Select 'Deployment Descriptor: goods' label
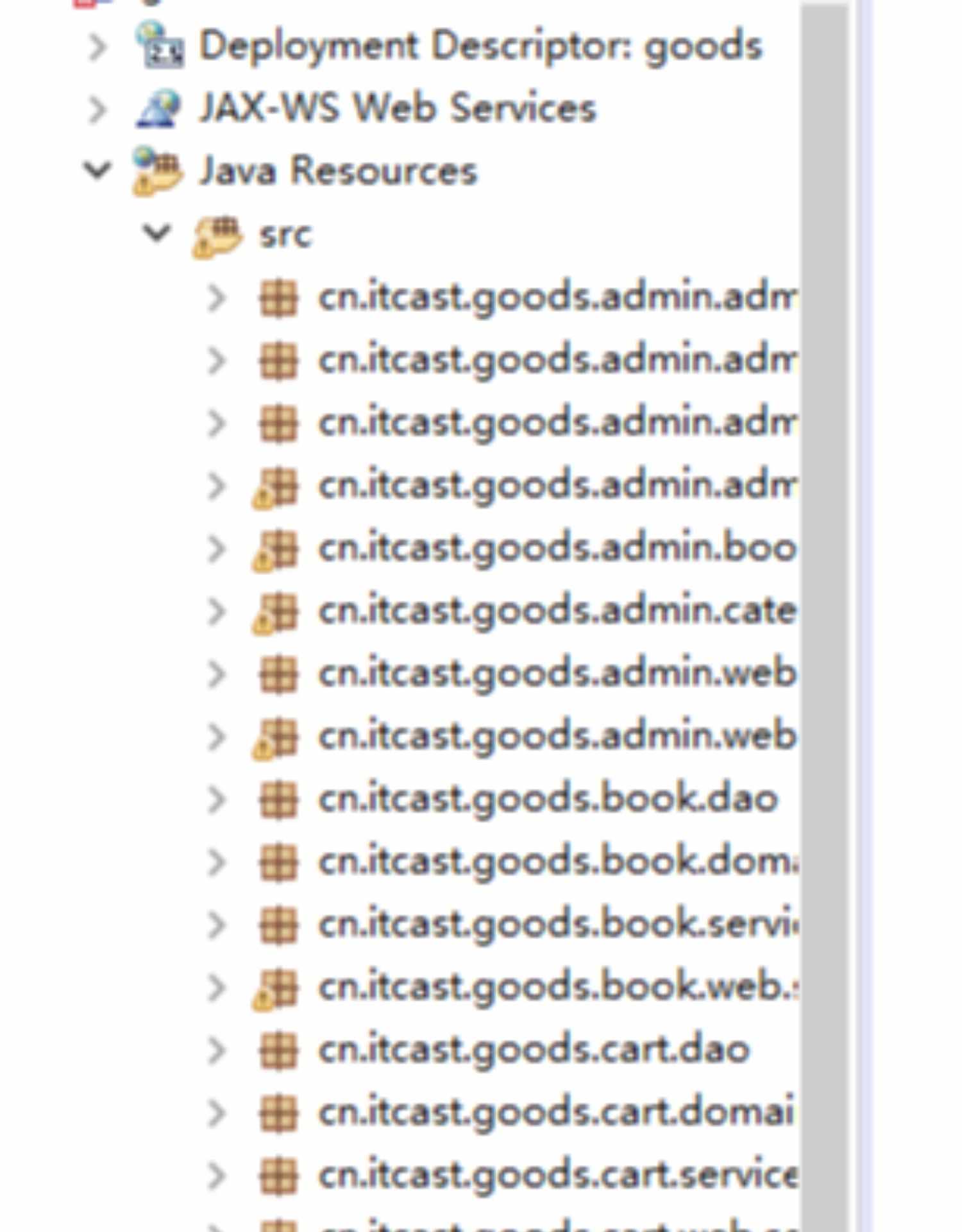The height and width of the screenshot is (1232, 962). pos(481,47)
